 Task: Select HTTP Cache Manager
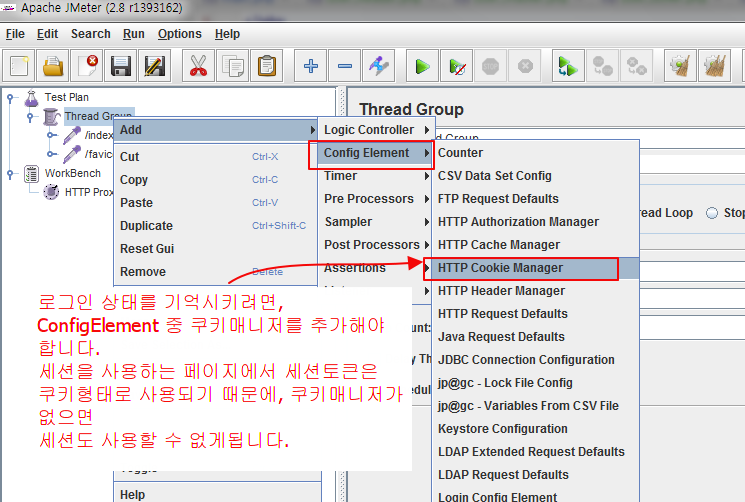pyautogui.click(x=535, y=245)
